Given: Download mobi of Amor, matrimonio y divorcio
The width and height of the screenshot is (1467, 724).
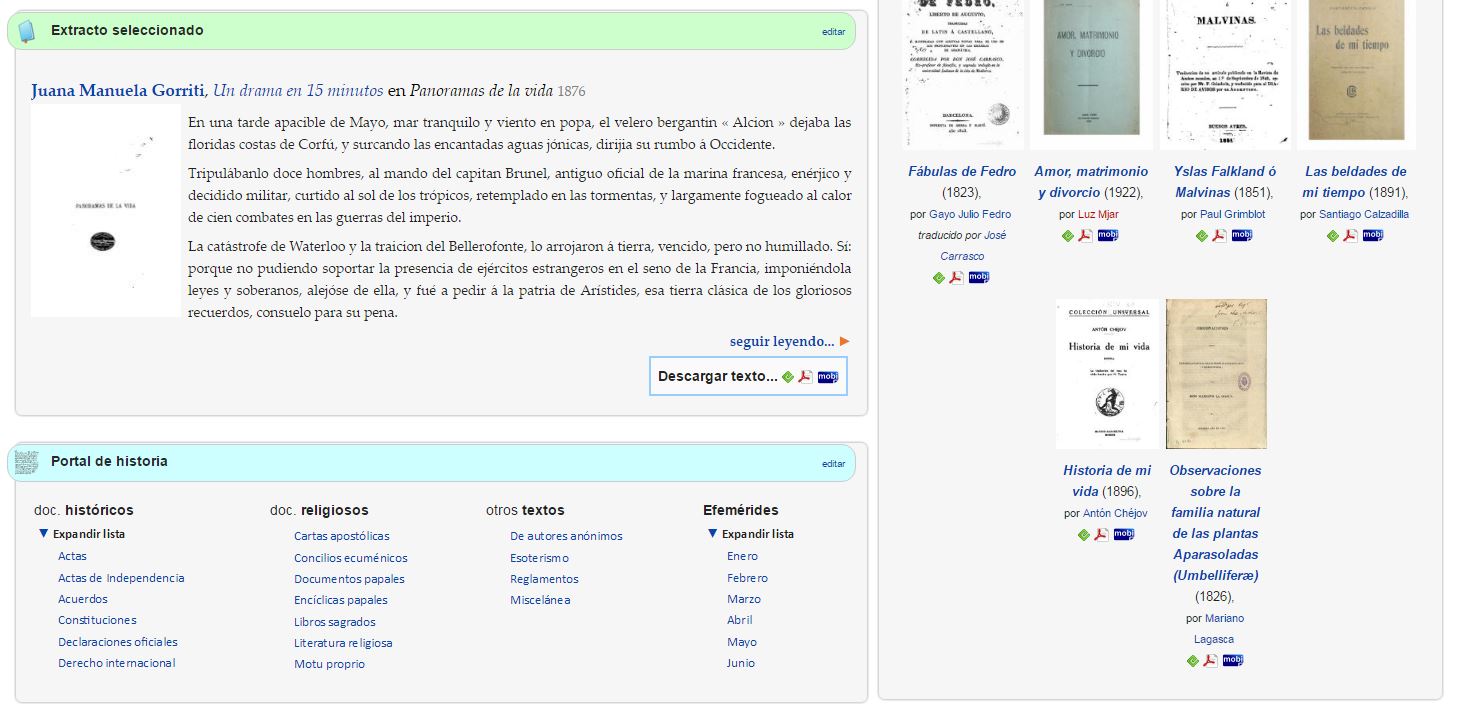Looking at the screenshot, I should click(1108, 236).
